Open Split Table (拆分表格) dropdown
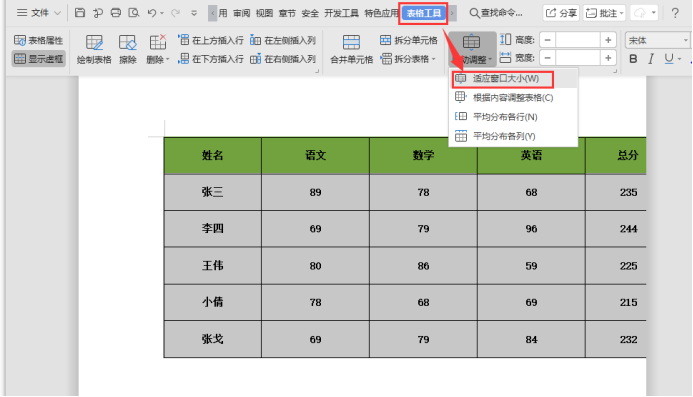 [408, 58]
